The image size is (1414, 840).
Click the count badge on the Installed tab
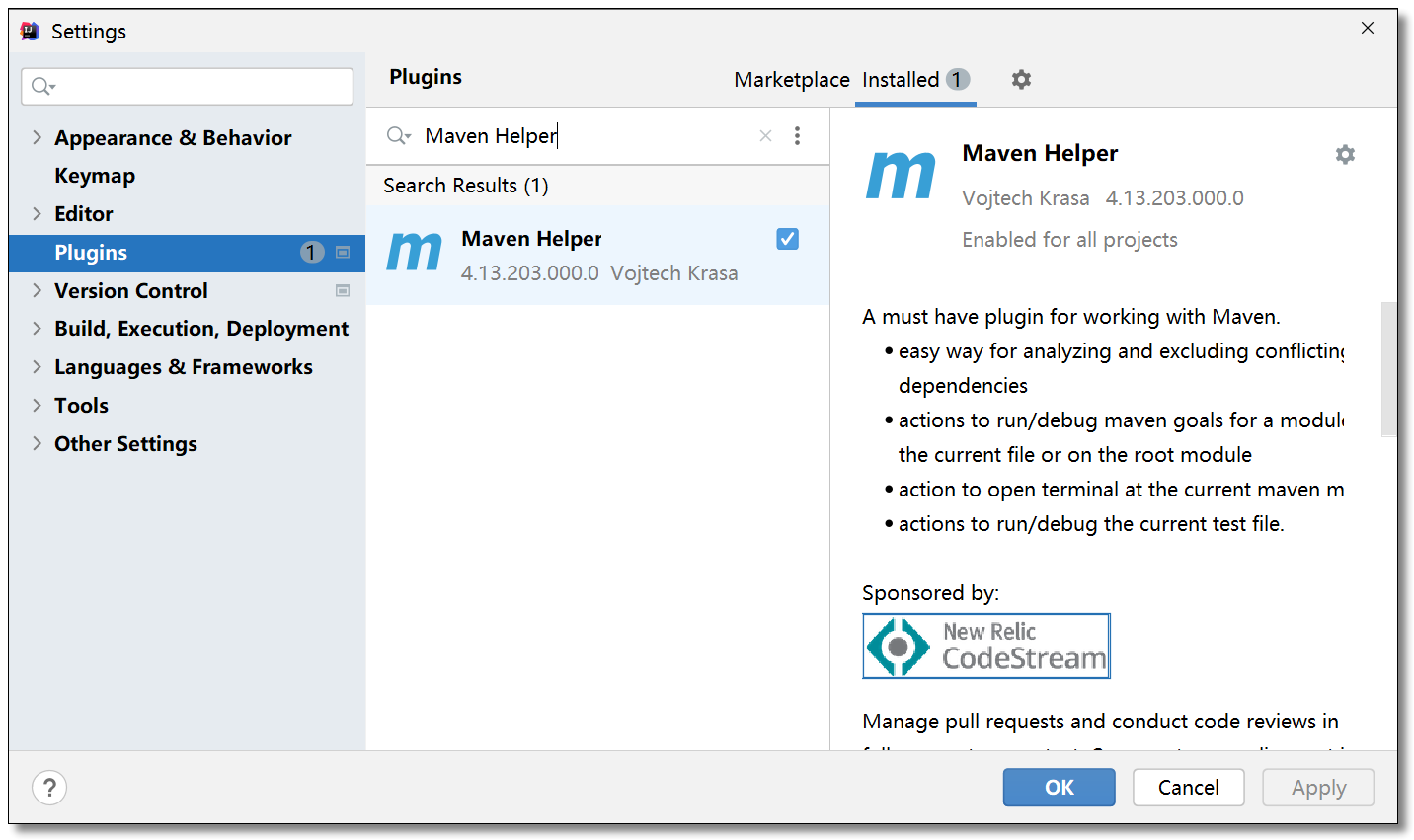tap(957, 79)
